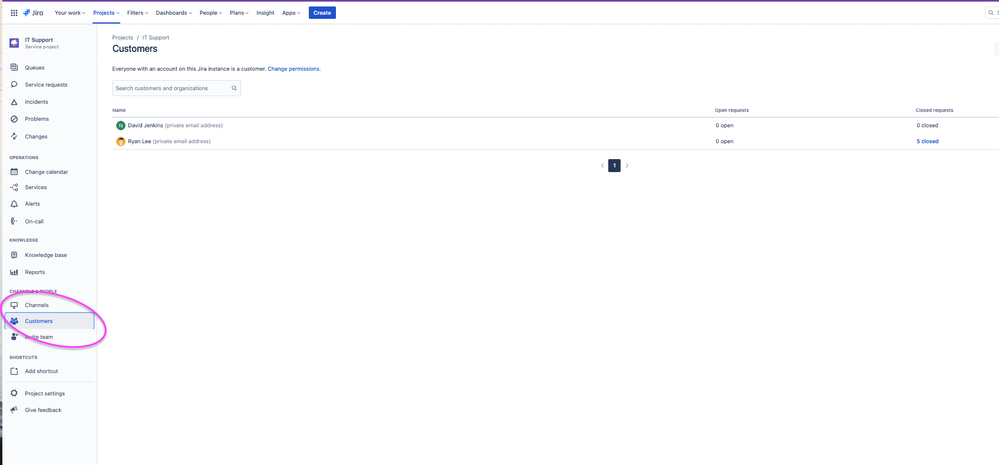This screenshot has height=465, width=999.
Task: Click the David Jenkins name
Action: tap(145, 125)
